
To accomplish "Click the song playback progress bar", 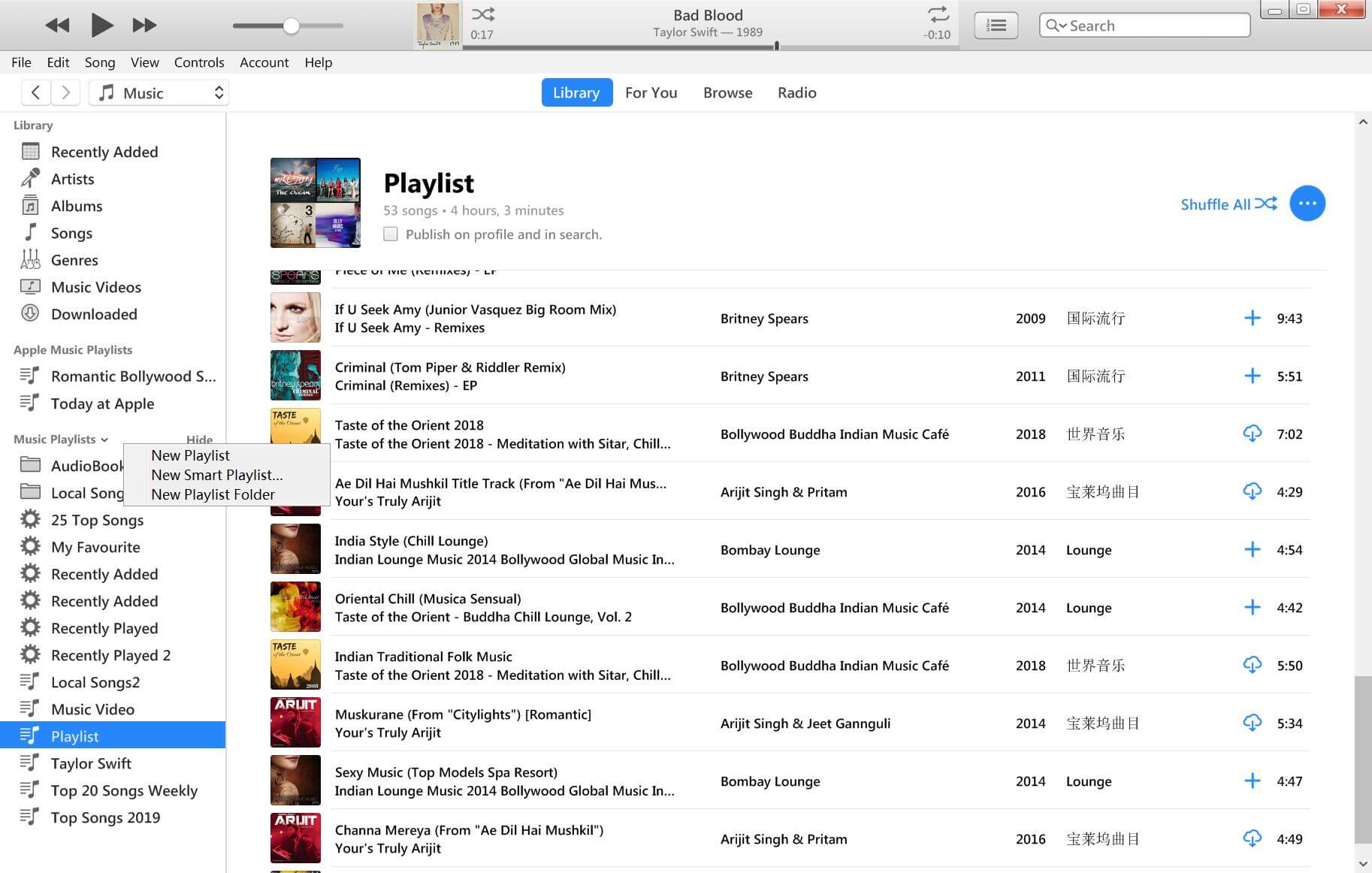I will tap(710, 47).
